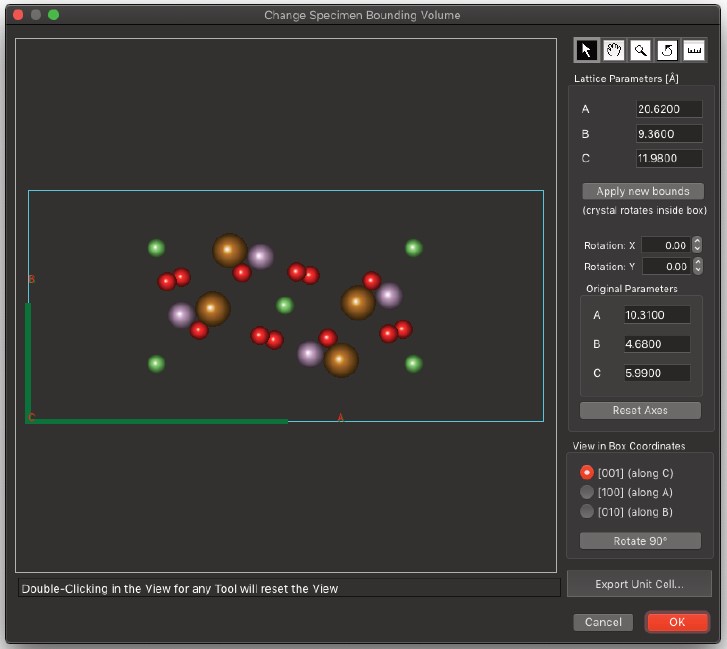727x649 pixels.
Task: Cancel the bounding volume dialog
Action: (603, 622)
